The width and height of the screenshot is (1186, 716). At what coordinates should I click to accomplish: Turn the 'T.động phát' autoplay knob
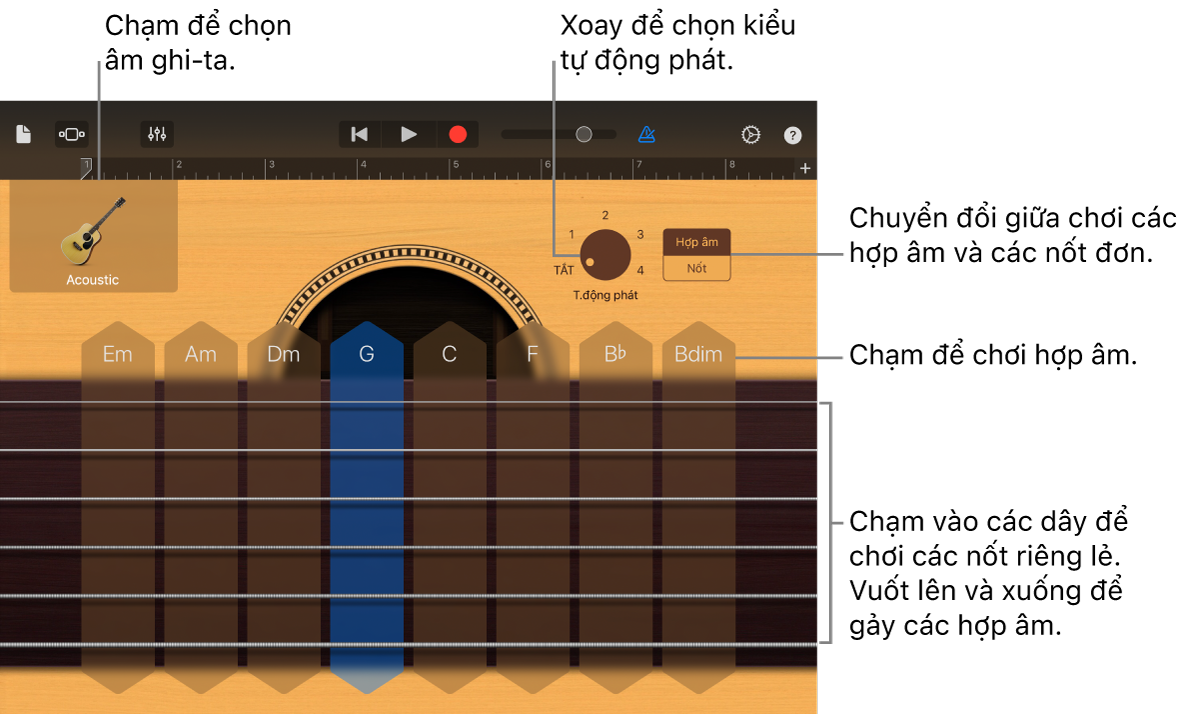[x=605, y=255]
